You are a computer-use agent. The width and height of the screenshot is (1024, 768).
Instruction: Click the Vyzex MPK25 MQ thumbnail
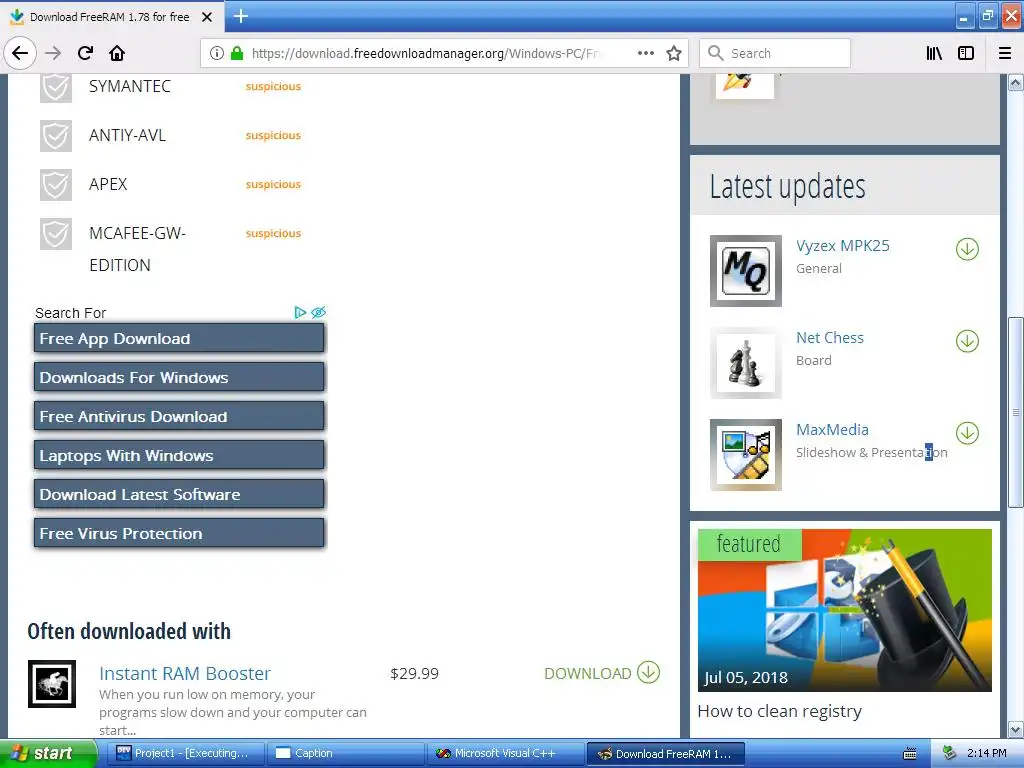(746, 270)
